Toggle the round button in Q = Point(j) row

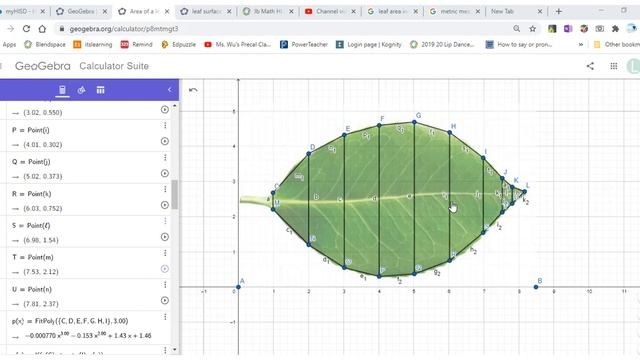point(164,173)
